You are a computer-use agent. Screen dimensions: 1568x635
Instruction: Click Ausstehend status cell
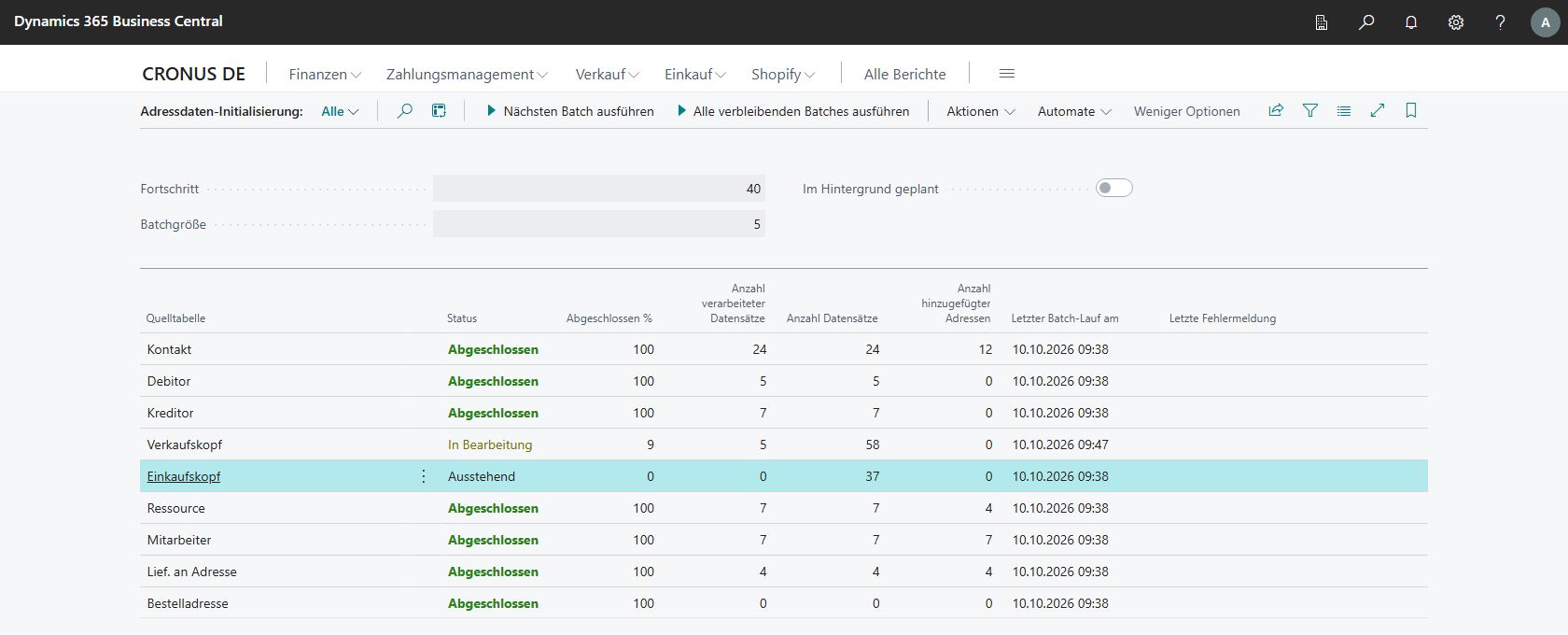(482, 476)
